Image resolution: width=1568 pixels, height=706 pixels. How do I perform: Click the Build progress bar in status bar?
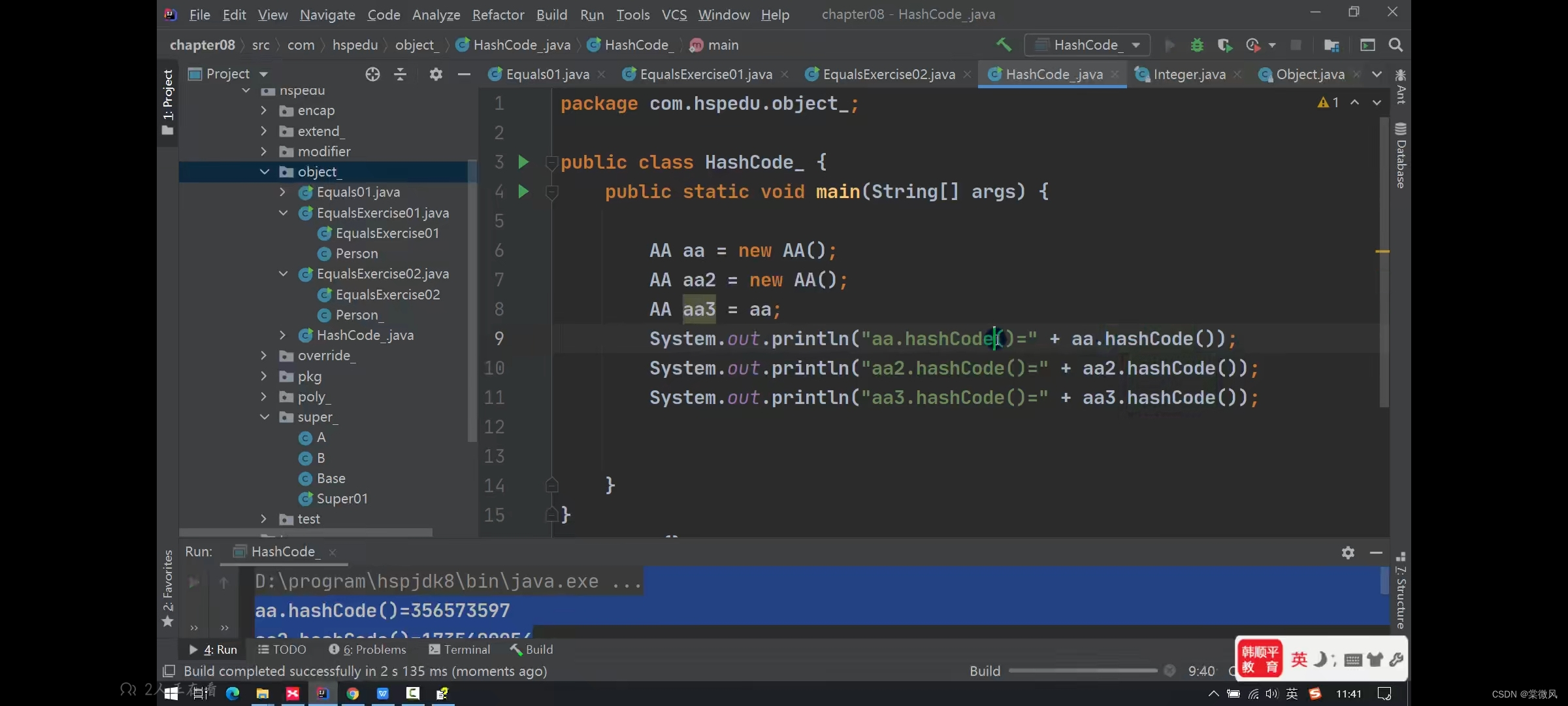pos(1083,671)
